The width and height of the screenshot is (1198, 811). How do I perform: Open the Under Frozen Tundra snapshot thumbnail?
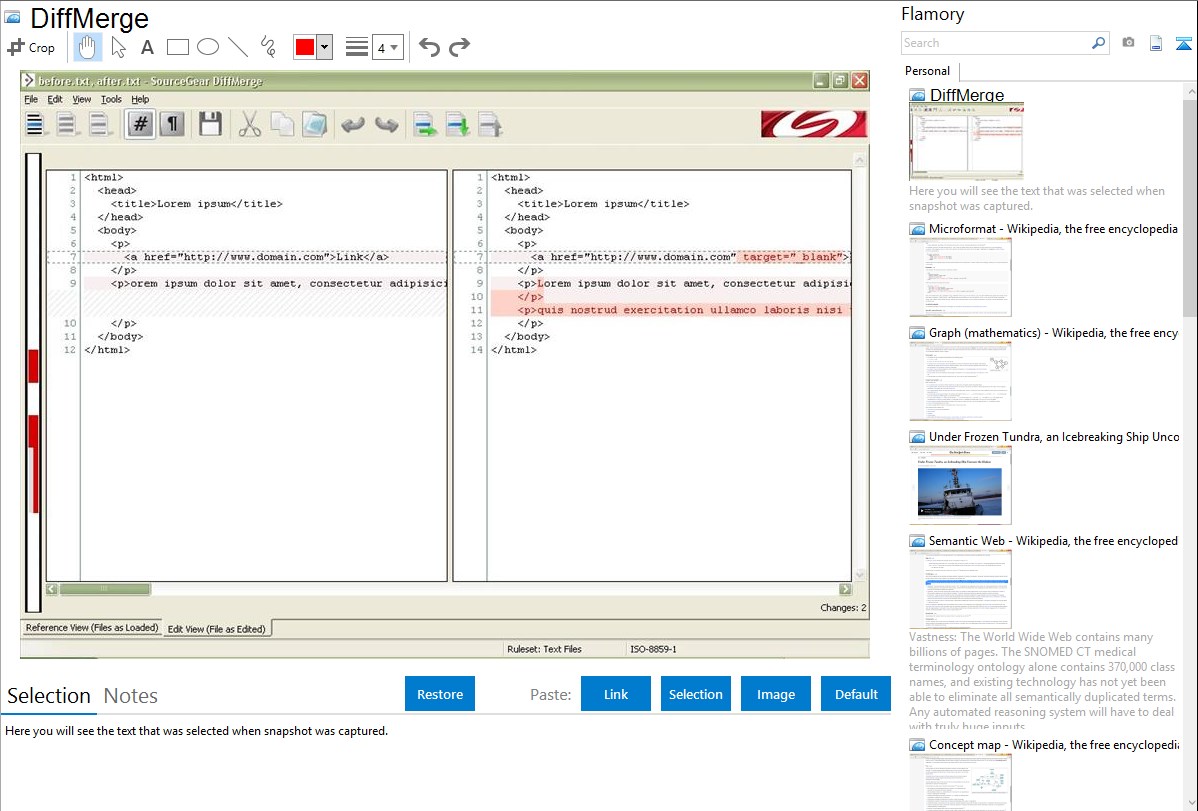click(960, 485)
